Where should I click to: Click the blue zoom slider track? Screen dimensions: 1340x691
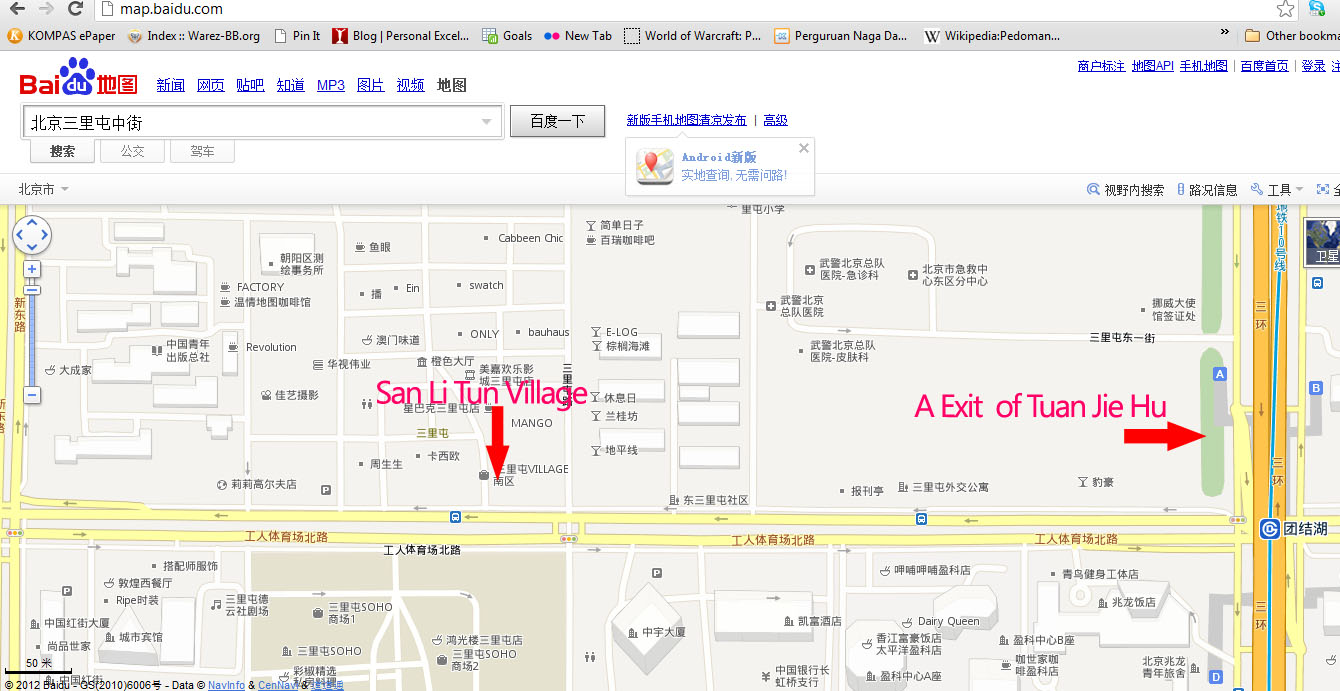tap(32, 340)
